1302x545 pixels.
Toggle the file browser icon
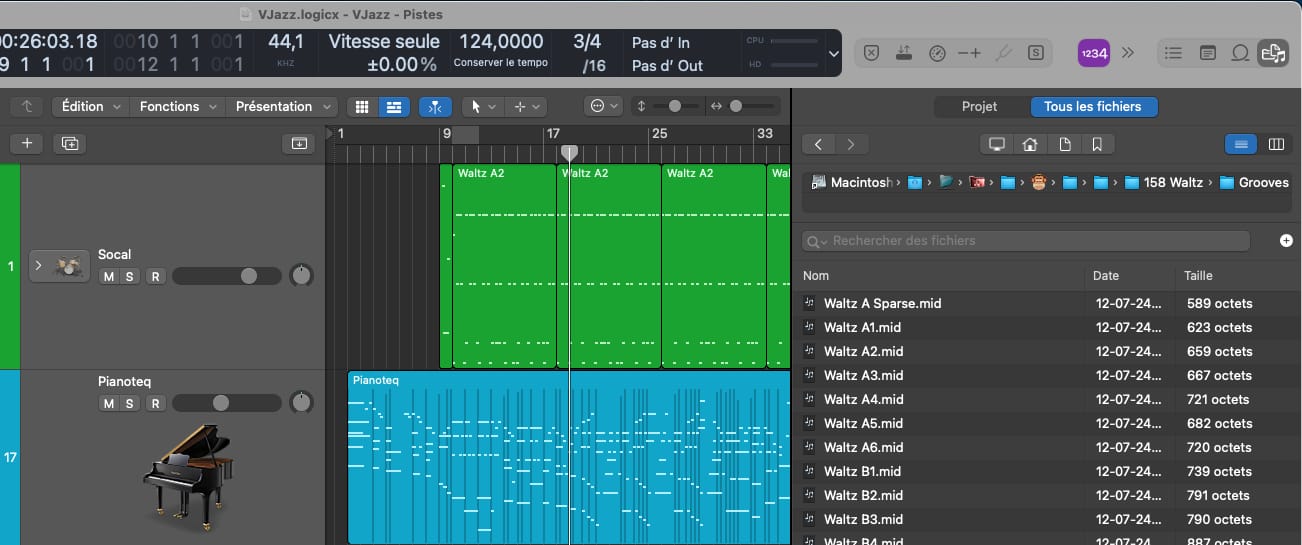pyautogui.click(x=1273, y=53)
